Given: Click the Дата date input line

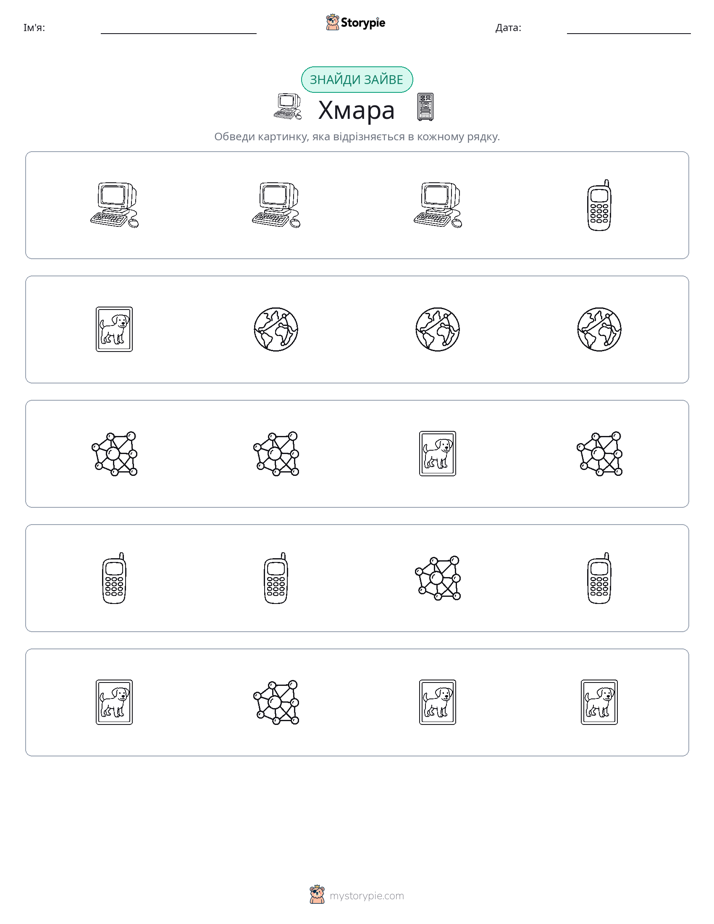Looking at the screenshot, I should click(x=629, y=28).
